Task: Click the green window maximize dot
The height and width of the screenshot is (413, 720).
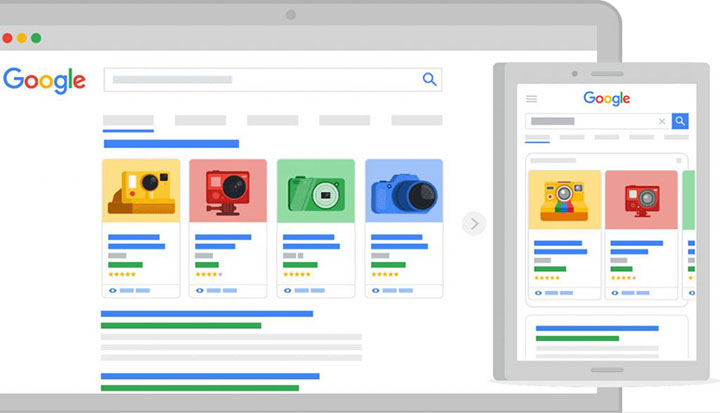Action: (36, 38)
